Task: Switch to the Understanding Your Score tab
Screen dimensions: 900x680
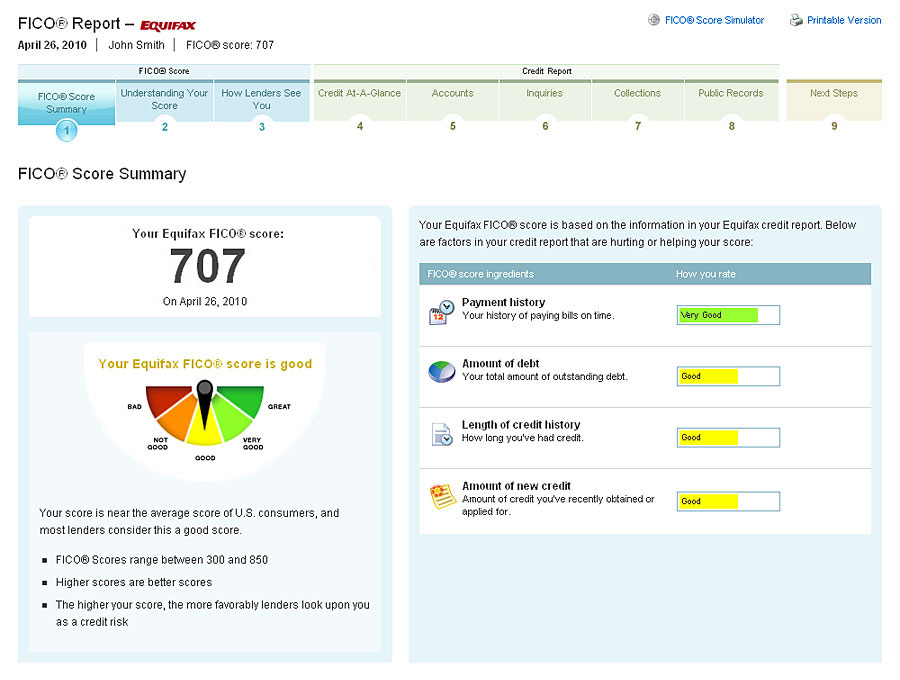Action: coord(164,101)
